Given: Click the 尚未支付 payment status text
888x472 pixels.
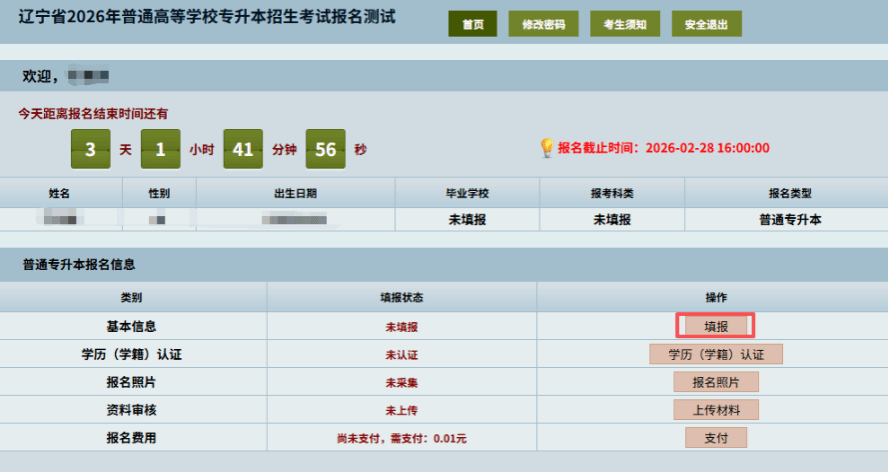Looking at the screenshot, I should (401, 439).
